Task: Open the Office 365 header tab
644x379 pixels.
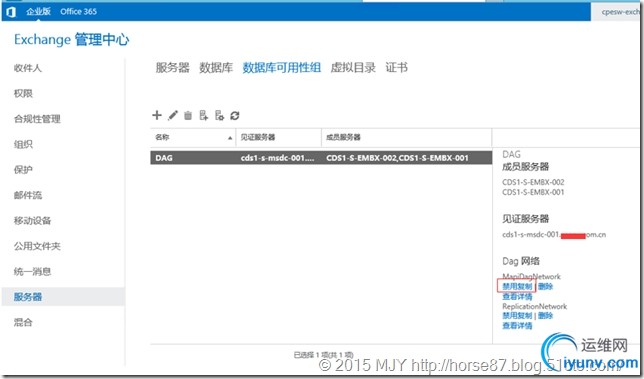Action: 78,11
